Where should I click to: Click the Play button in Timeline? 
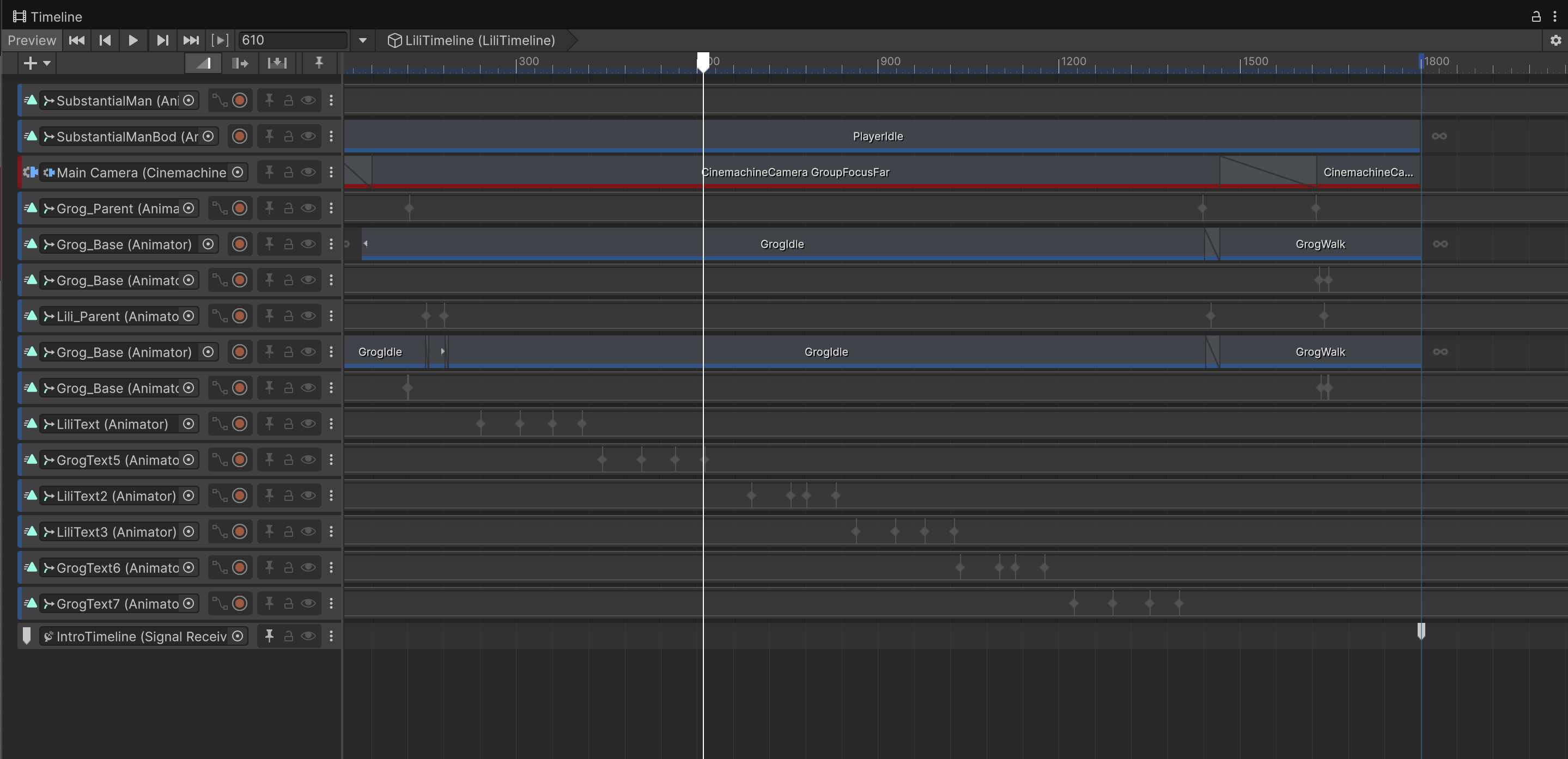pyautogui.click(x=133, y=40)
